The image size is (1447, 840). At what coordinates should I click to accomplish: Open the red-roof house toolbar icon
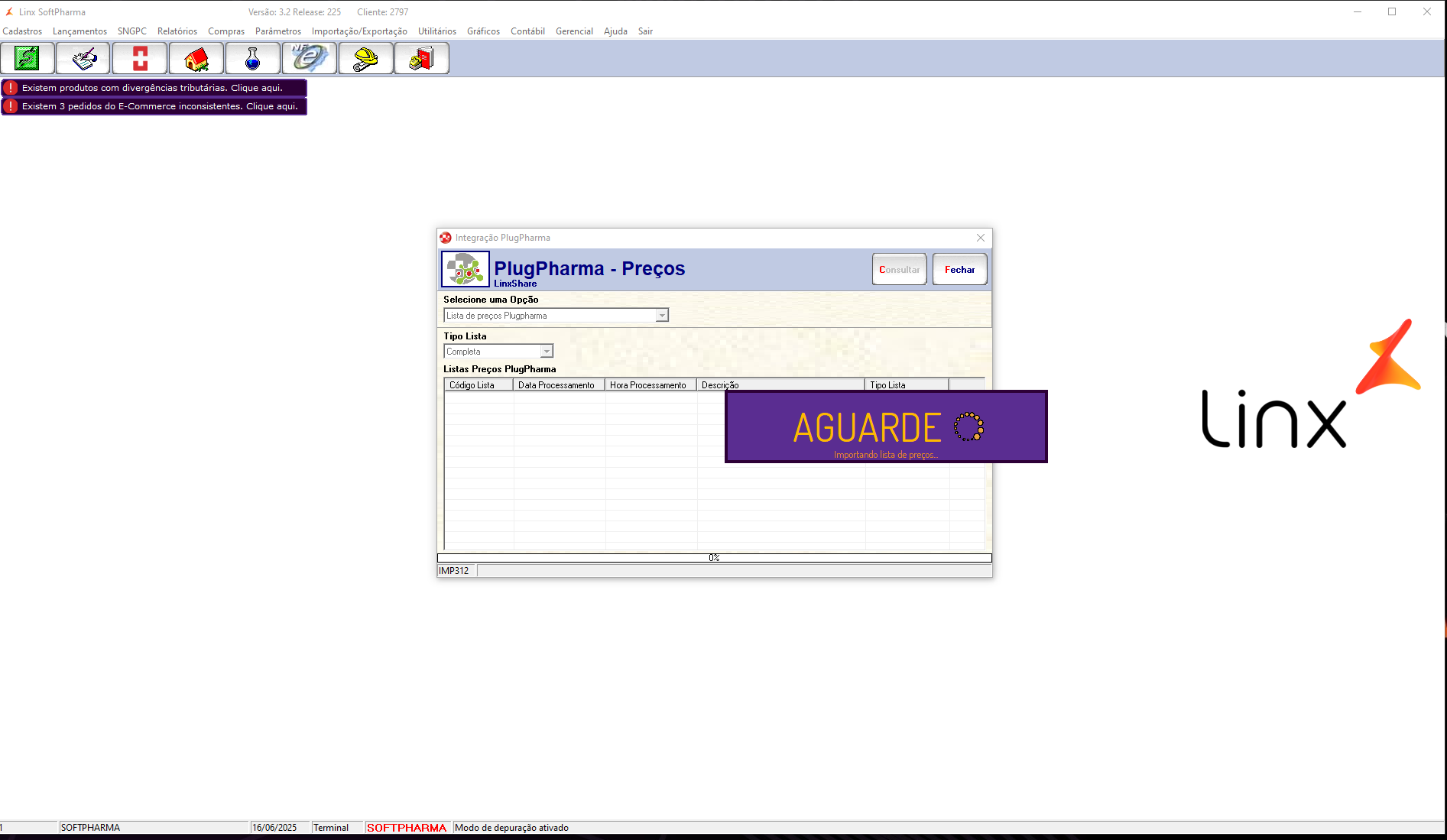[196, 58]
